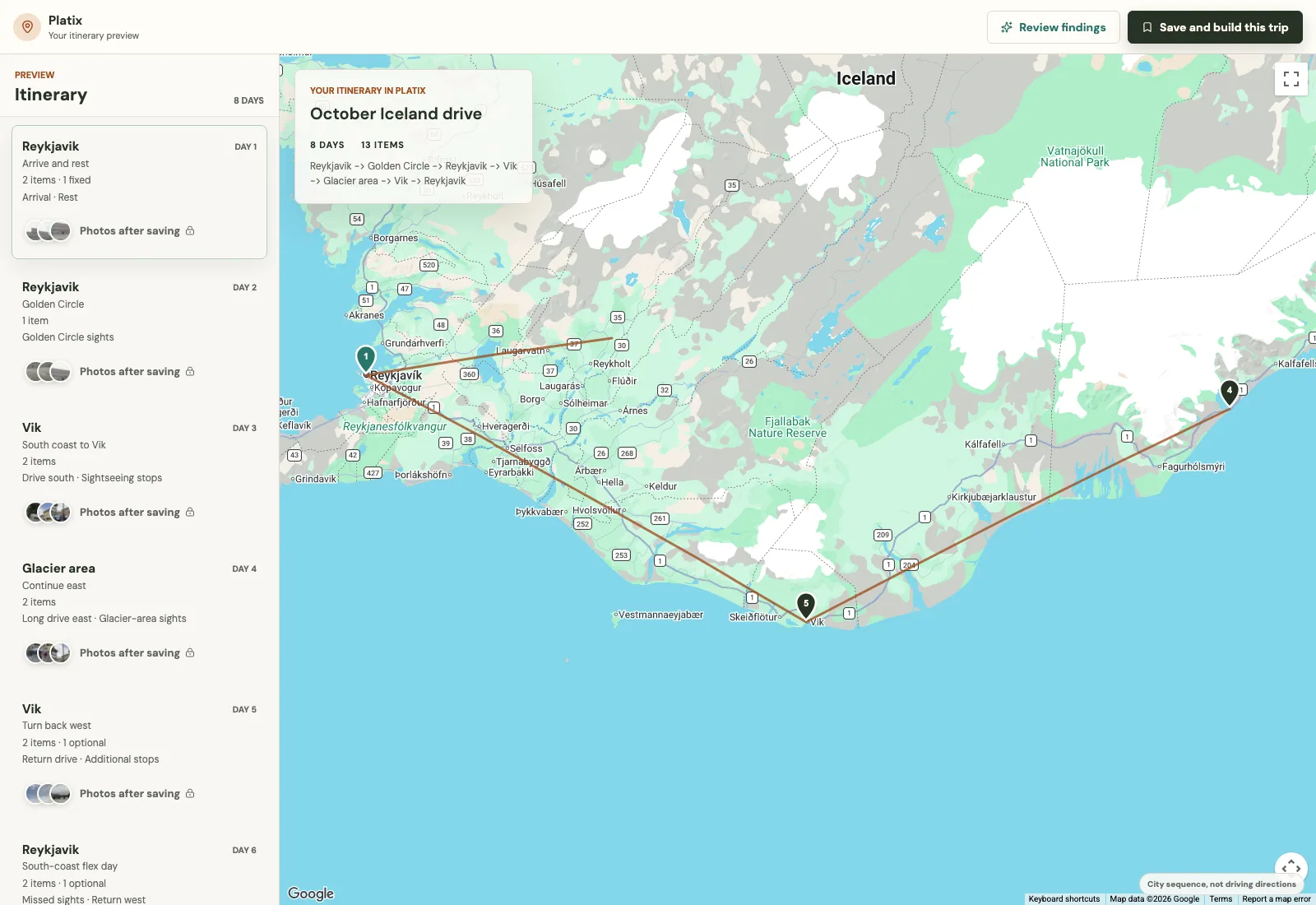Click the October Iceland drive title
The height and width of the screenshot is (905, 1316).
396,114
